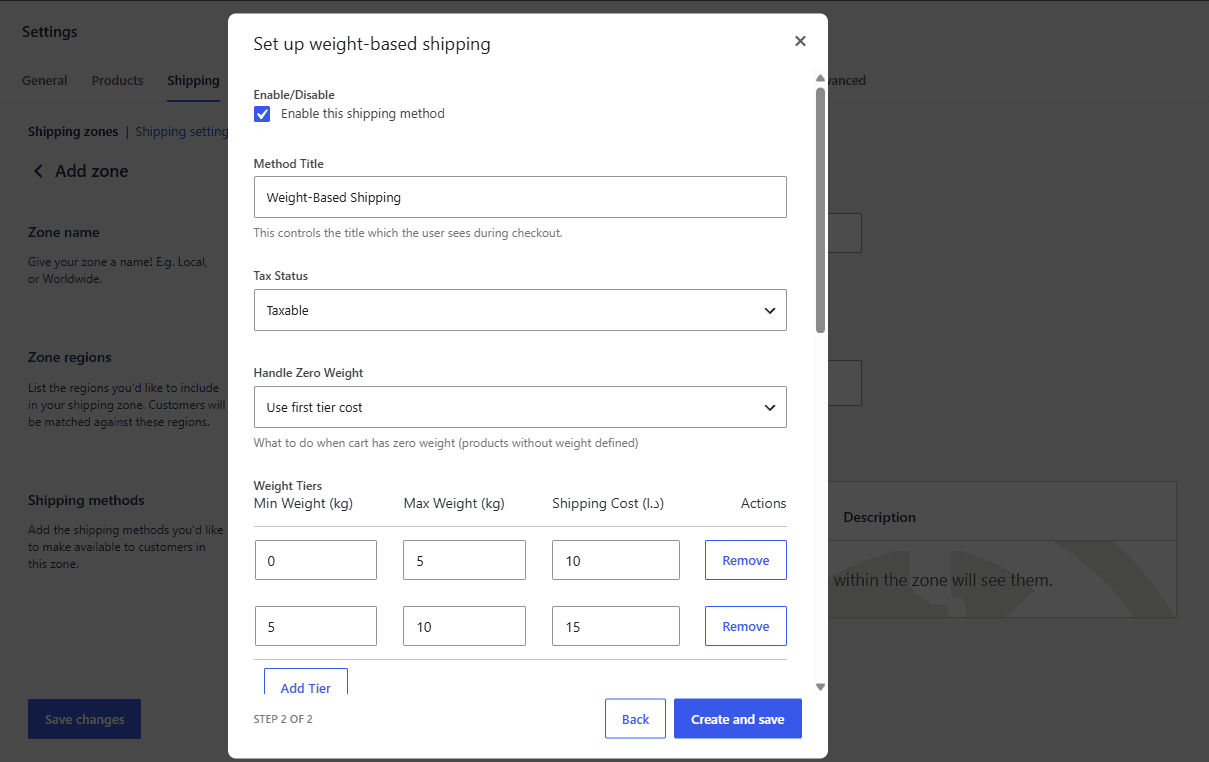Click the dialog scrollbar down arrow

pos(820,687)
